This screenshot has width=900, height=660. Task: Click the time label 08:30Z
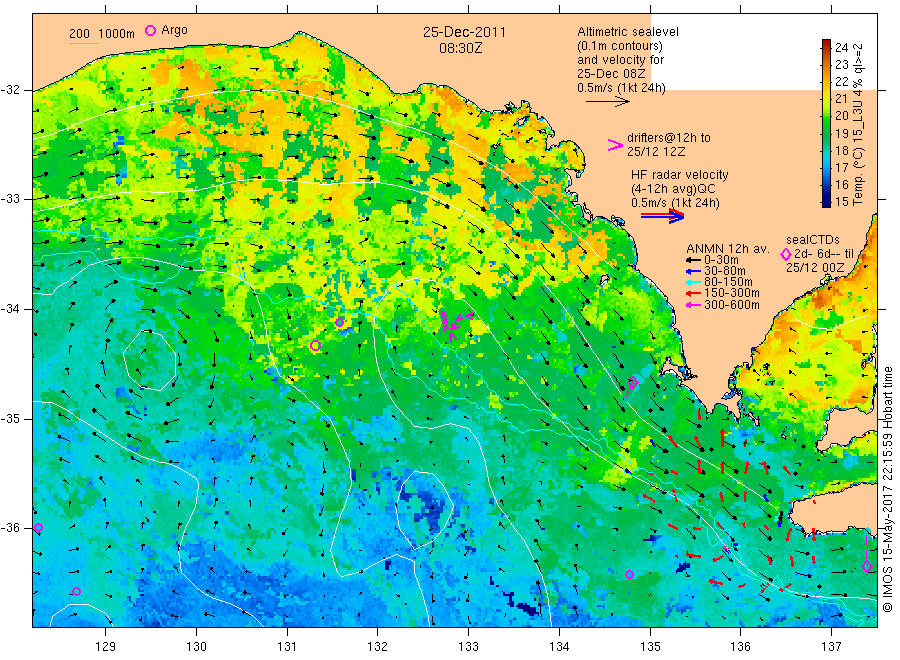pyautogui.click(x=460, y=48)
